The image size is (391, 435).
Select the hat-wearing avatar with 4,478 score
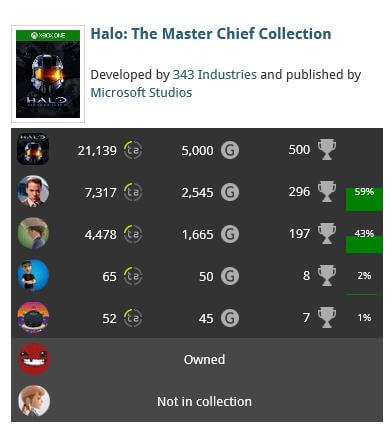click(33, 233)
